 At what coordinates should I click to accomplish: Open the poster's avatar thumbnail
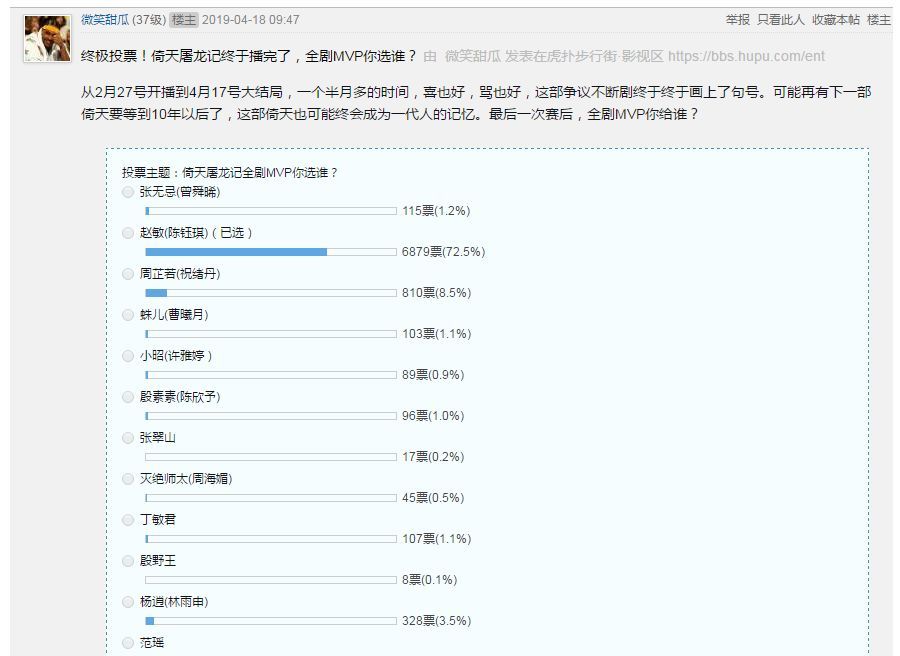48,38
